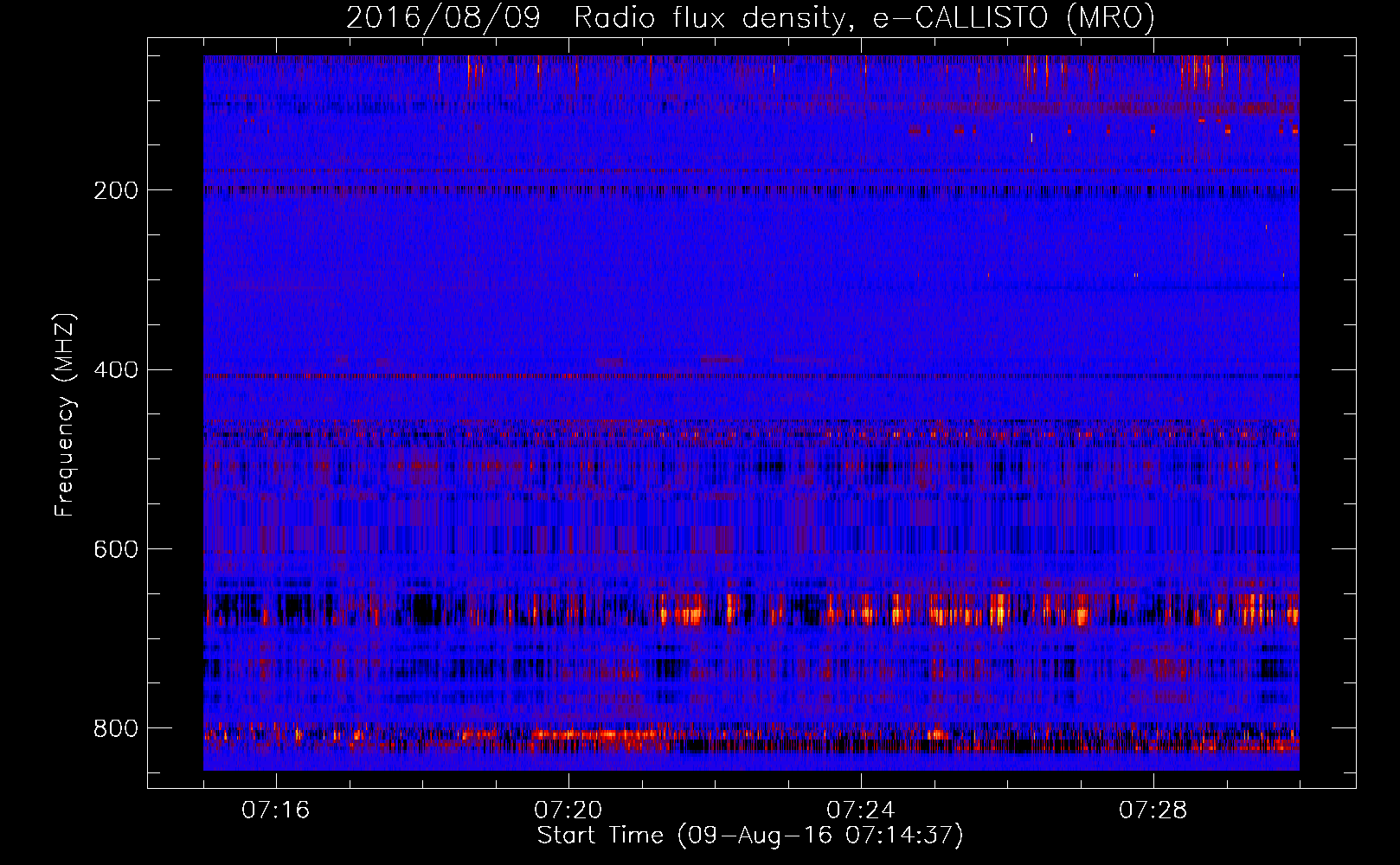Select the 400 frequency tick label
The height and width of the screenshot is (865, 1400).
coord(116,370)
